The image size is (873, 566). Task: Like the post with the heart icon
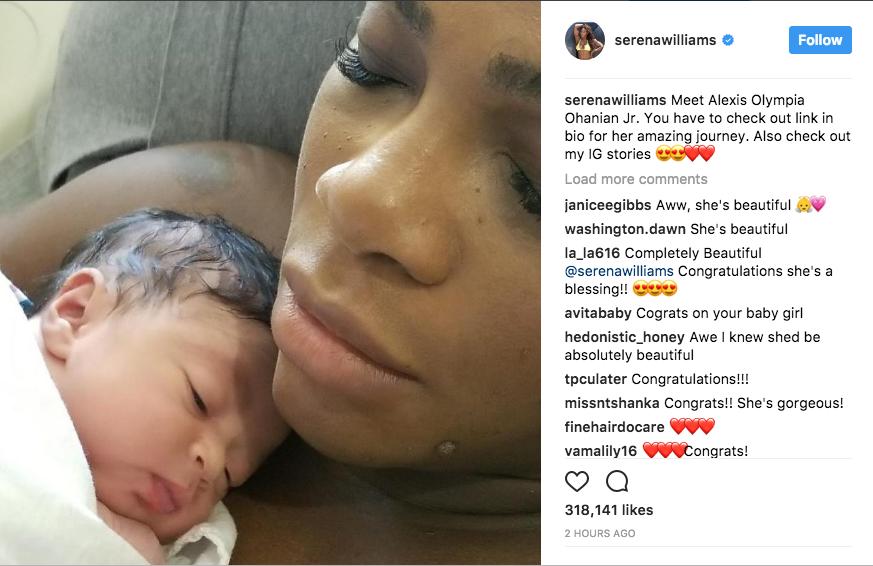pos(577,481)
